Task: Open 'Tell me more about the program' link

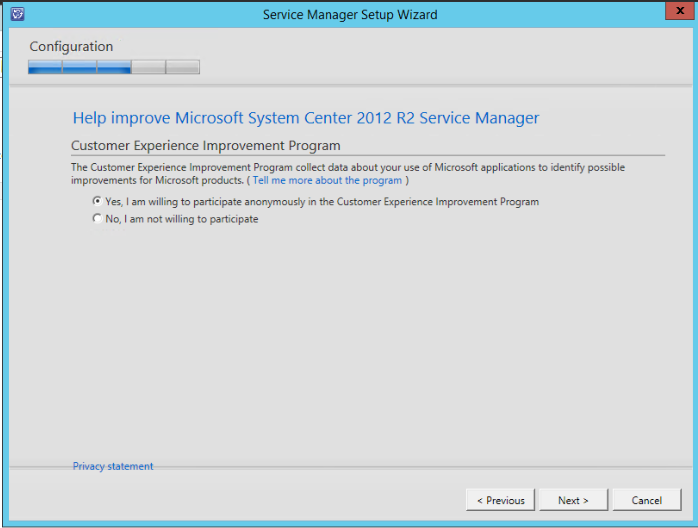Action: point(327,181)
